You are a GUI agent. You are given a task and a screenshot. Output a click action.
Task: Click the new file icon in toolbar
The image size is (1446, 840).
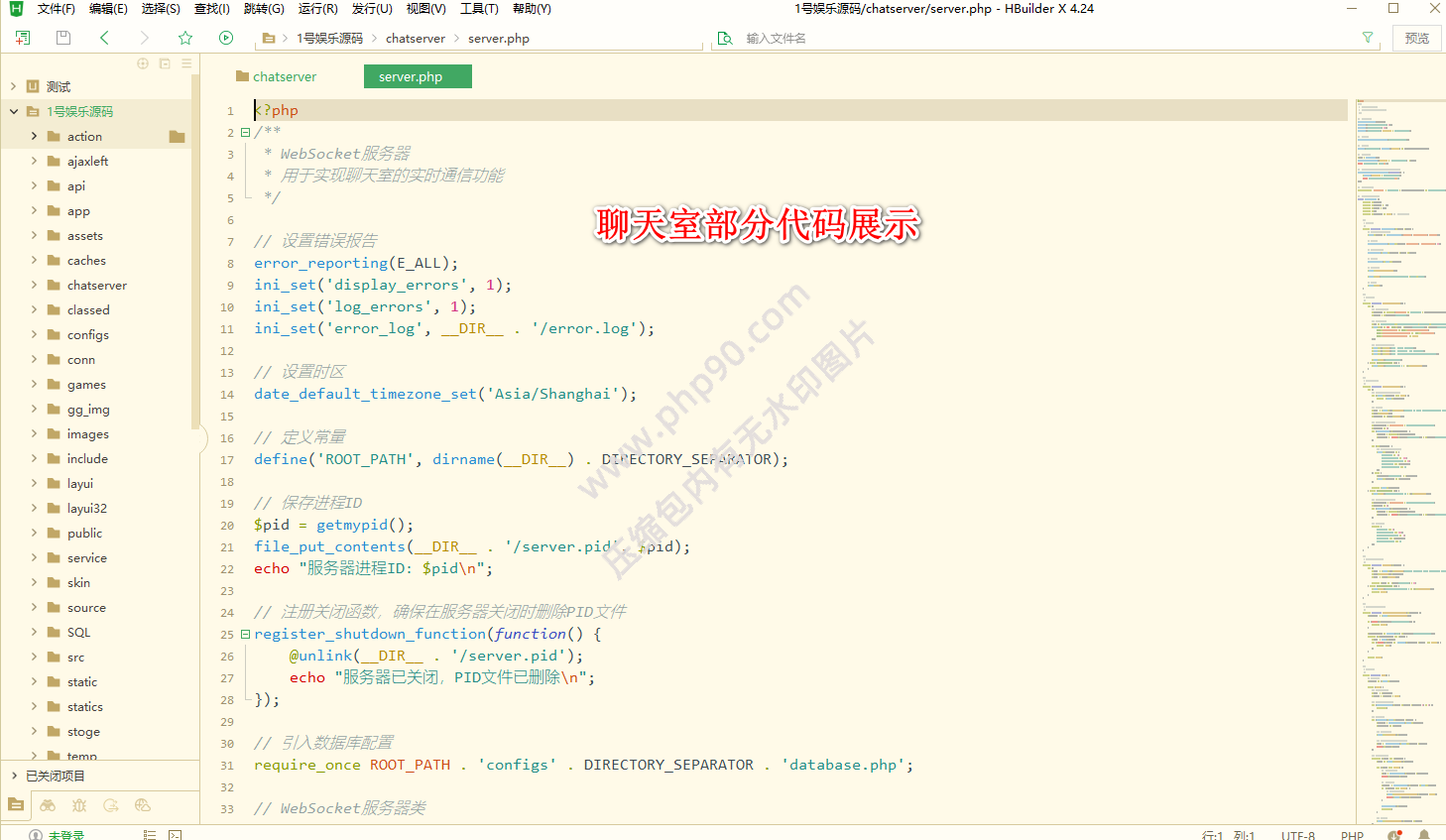click(x=23, y=38)
